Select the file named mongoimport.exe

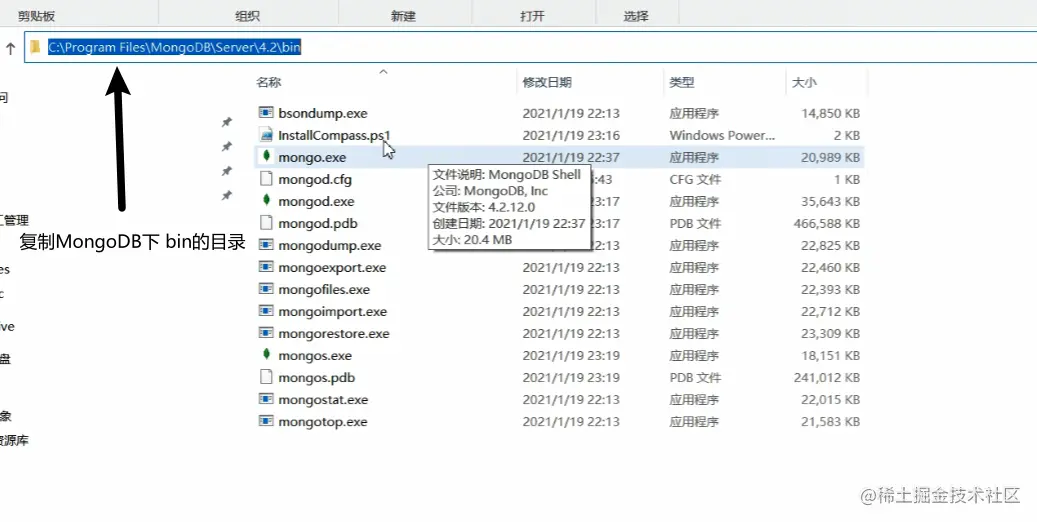pyautogui.click(x=333, y=312)
